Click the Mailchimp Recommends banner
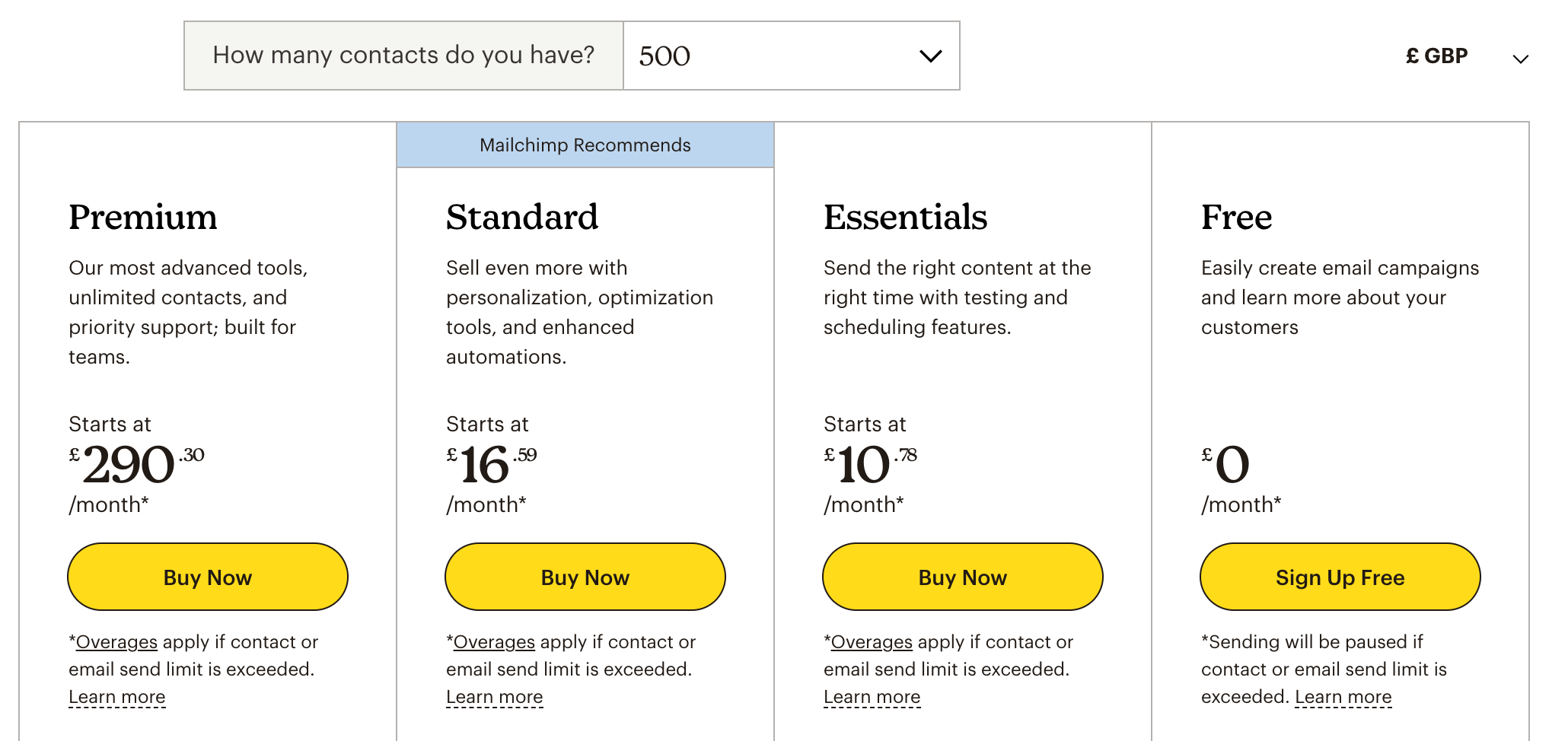 585,145
